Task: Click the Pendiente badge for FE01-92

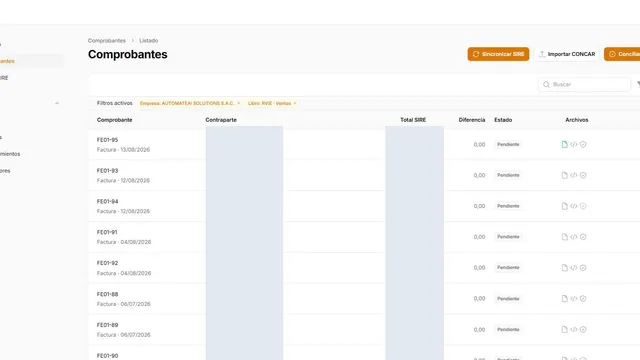Action: [x=508, y=268]
